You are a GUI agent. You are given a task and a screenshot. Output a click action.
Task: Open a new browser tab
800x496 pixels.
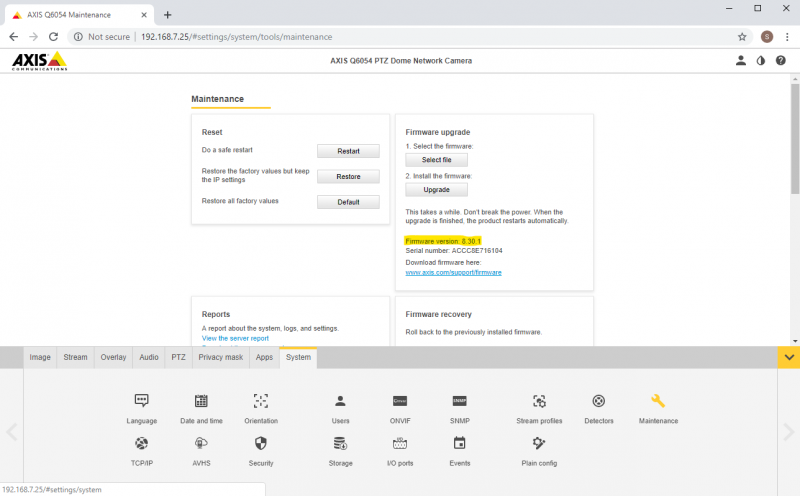coord(167,15)
